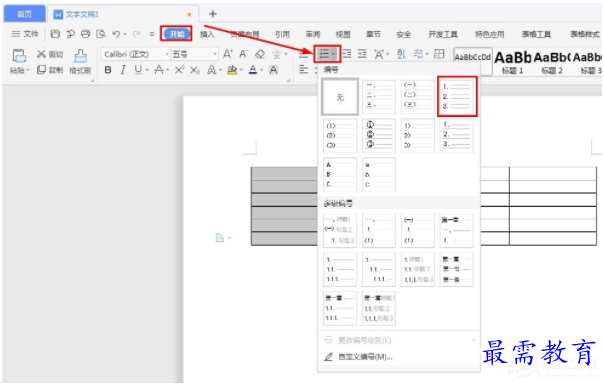Image resolution: width=604 pixels, height=384 pixels.
Task: Click the Undo arrow icon
Action: [x=116, y=34]
